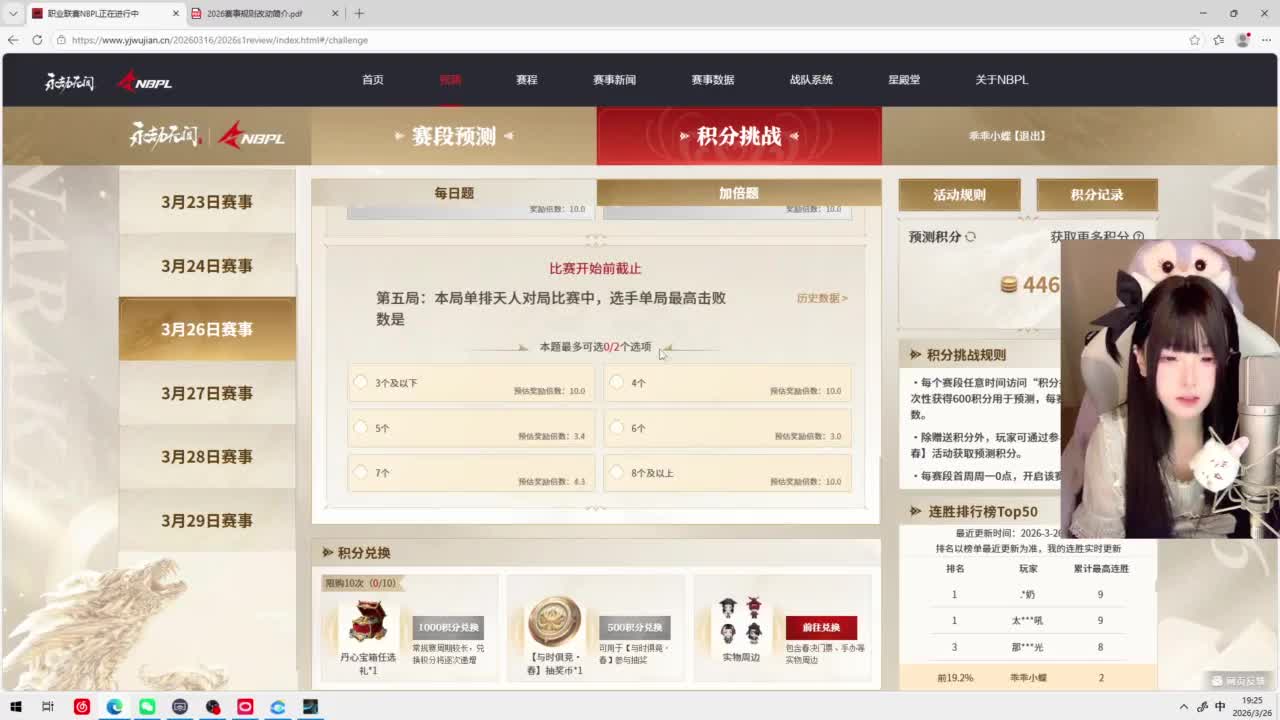
Task: Click the 乖乖小蝶【退出】 logout link
Action: click(1007, 136)
